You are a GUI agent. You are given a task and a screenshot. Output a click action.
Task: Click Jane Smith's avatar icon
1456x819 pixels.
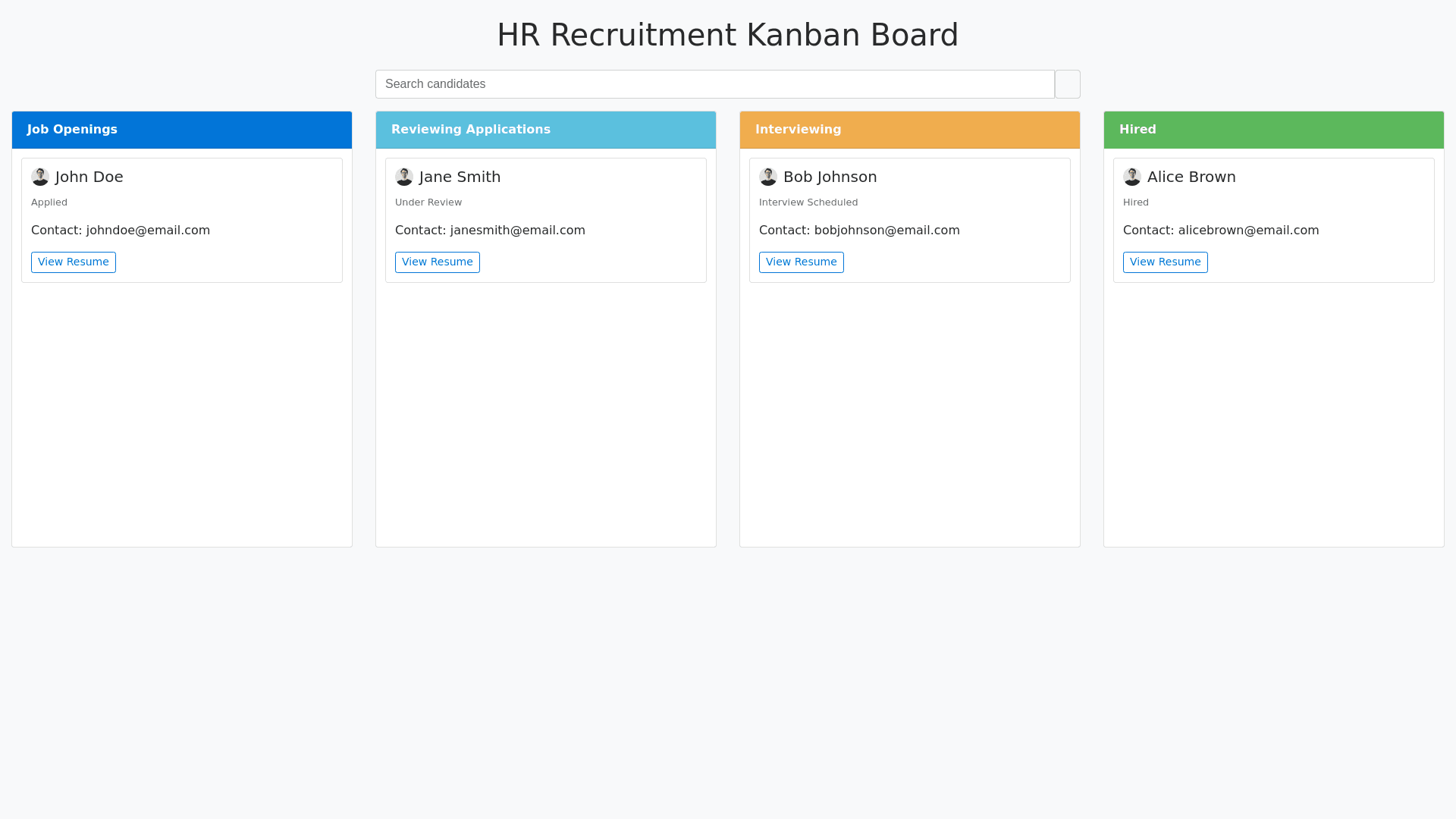pyautogui.click(x=404, y=177)
